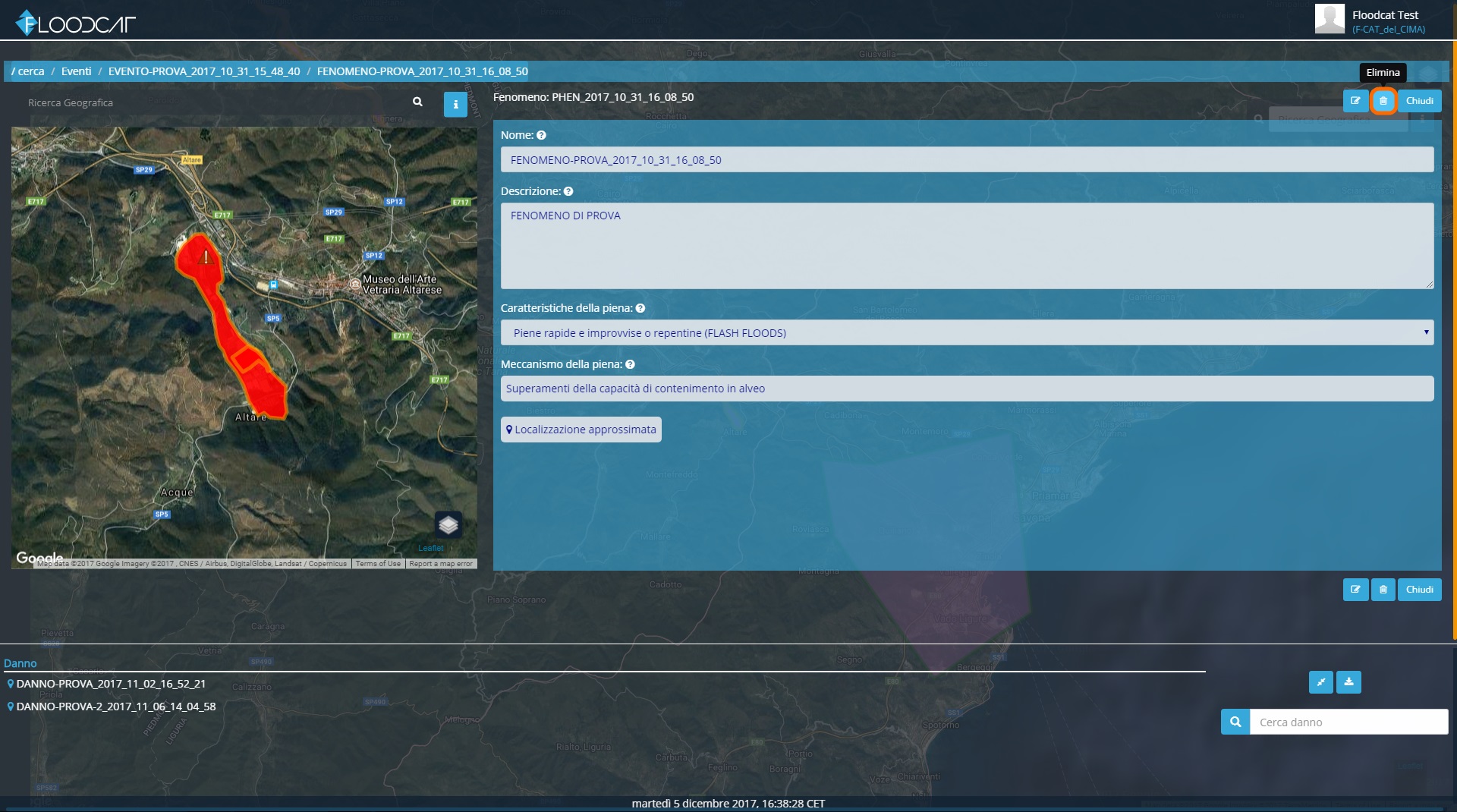Click the Museo dell'Arte Vetraria marker
1457x812 pixels.
354,284
